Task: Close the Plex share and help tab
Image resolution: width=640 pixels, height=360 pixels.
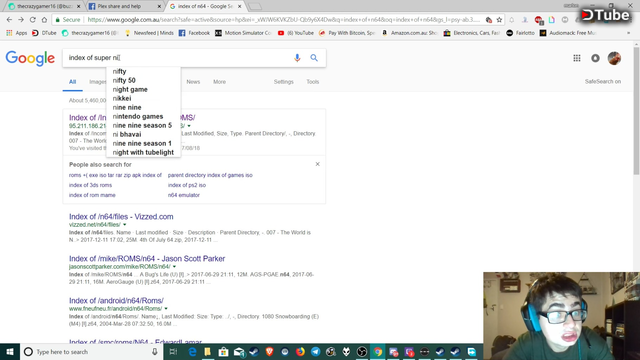Action: (159, 7)
